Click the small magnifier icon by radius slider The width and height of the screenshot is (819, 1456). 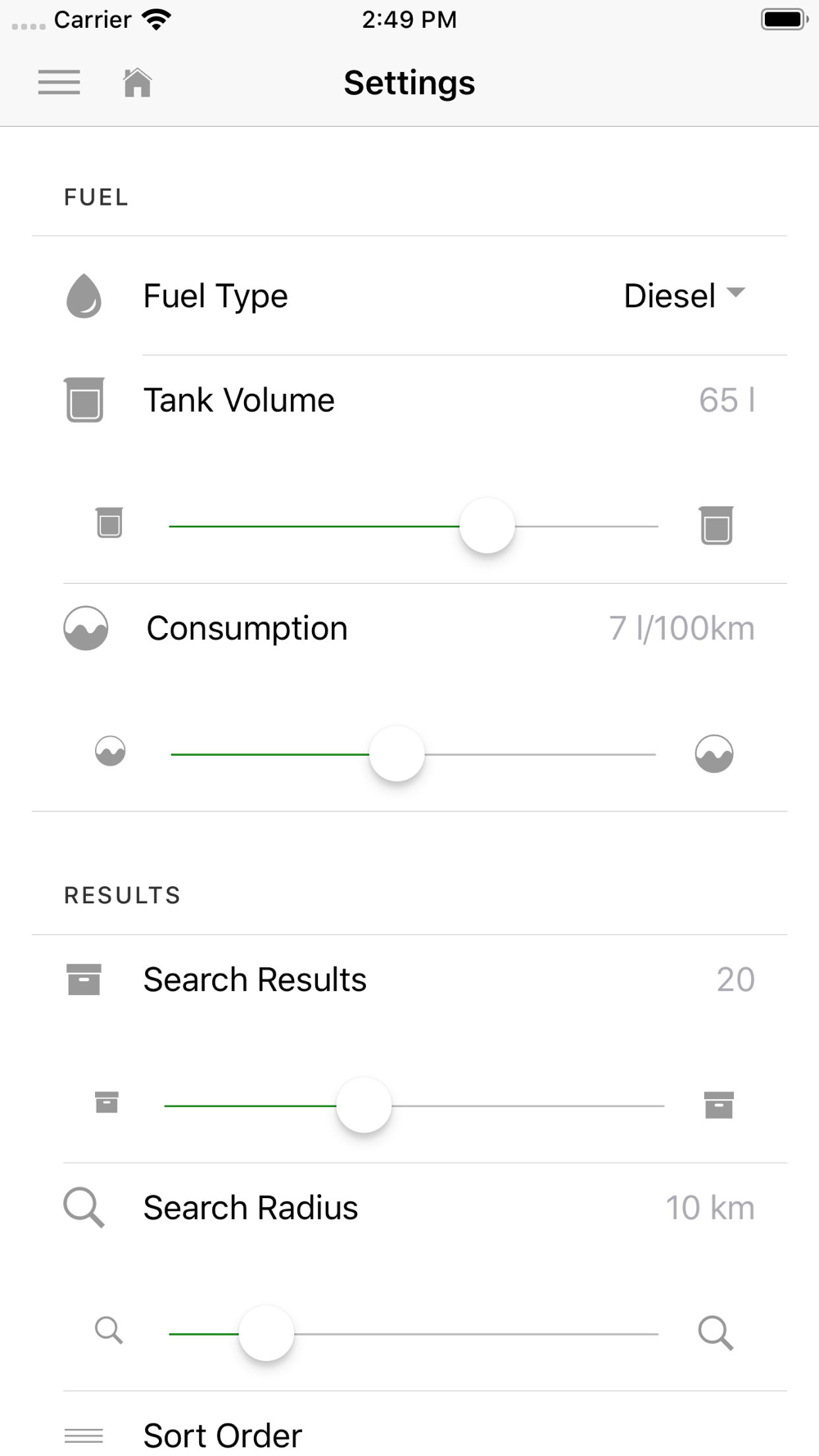(109, 1331)
